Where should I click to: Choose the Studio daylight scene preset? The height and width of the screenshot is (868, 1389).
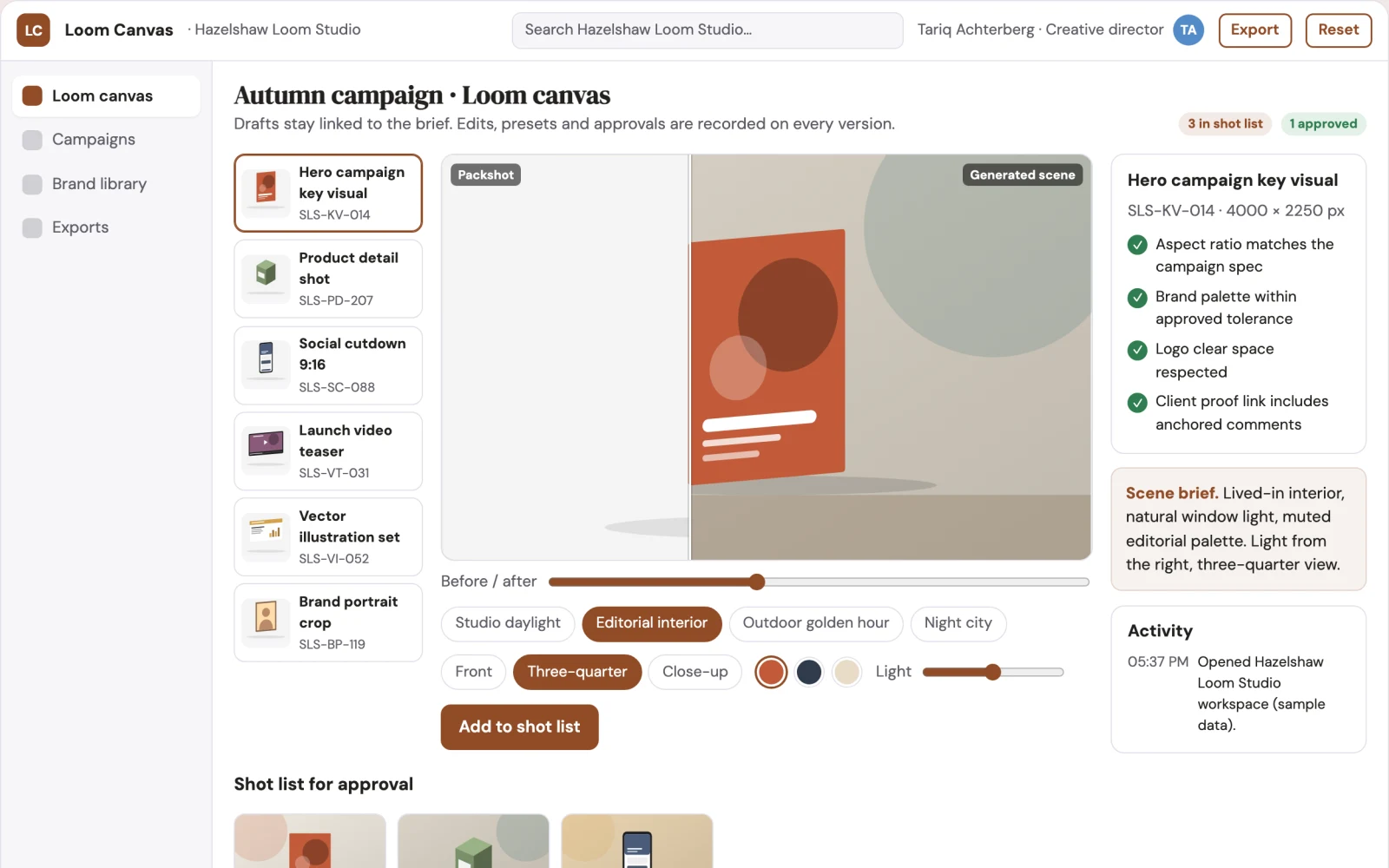click(x=508, y=623)
